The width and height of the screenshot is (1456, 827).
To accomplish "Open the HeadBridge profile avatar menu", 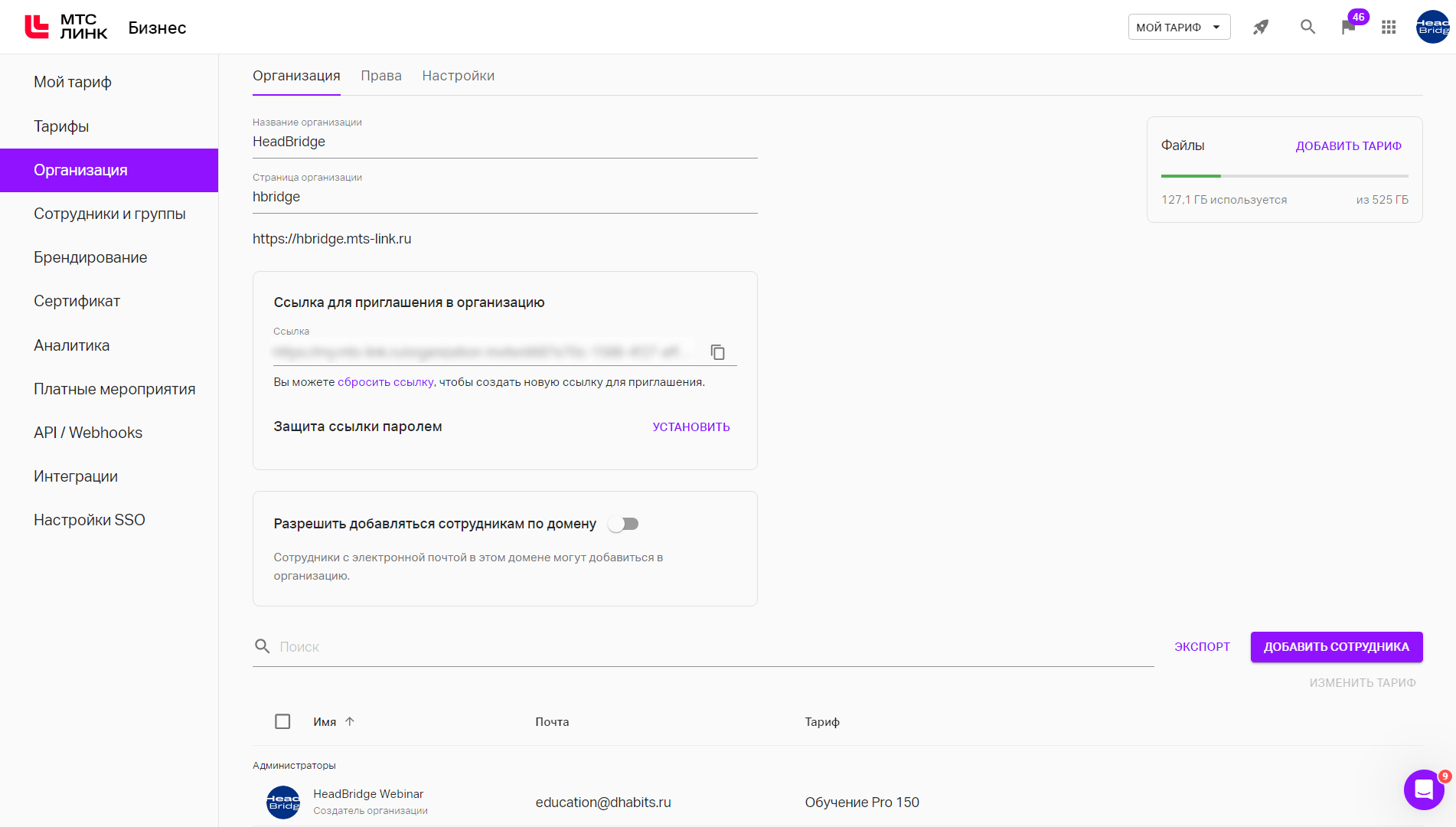I will (x=1432, y=27).
